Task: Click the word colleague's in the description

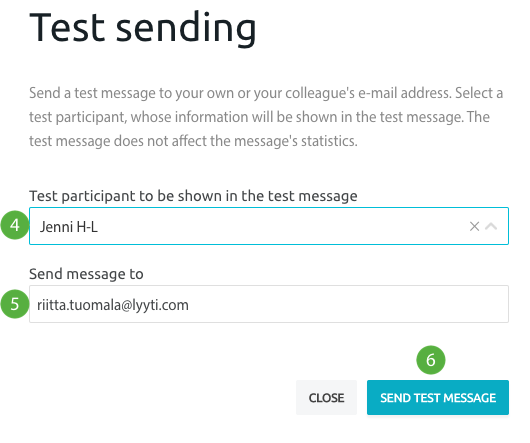Action: (x=319, y=94)
